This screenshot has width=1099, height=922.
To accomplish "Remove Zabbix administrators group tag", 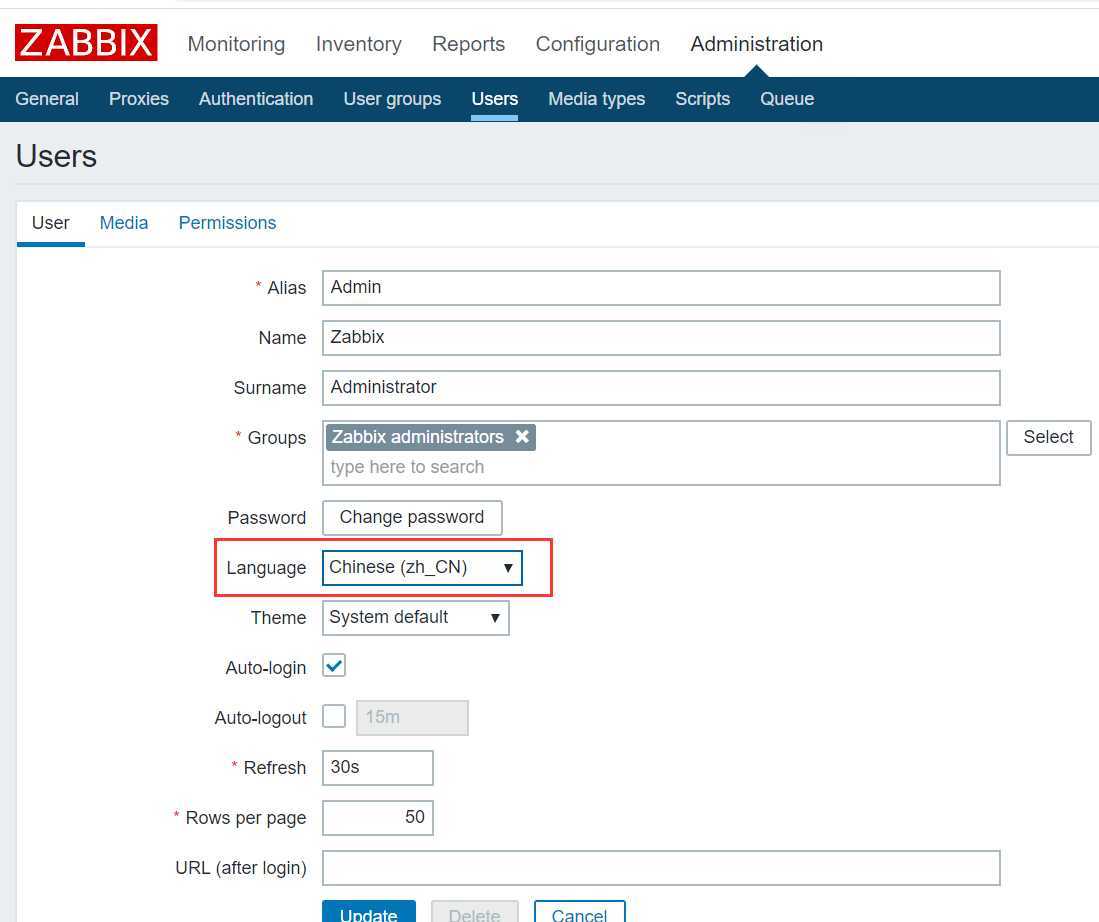I will tap(521, 437).
